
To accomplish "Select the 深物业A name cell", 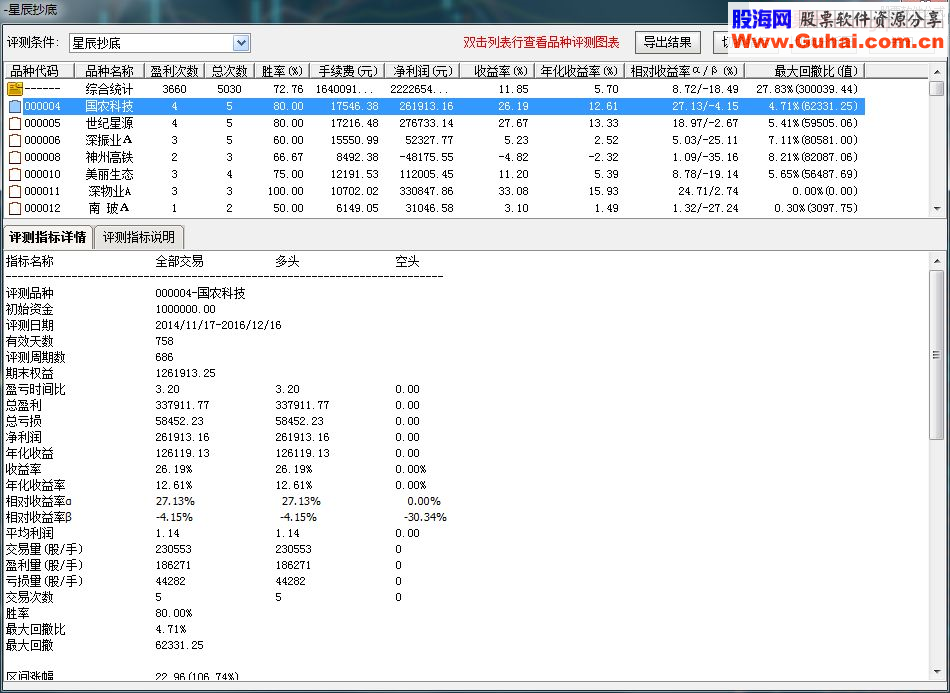I will (109, 191).
